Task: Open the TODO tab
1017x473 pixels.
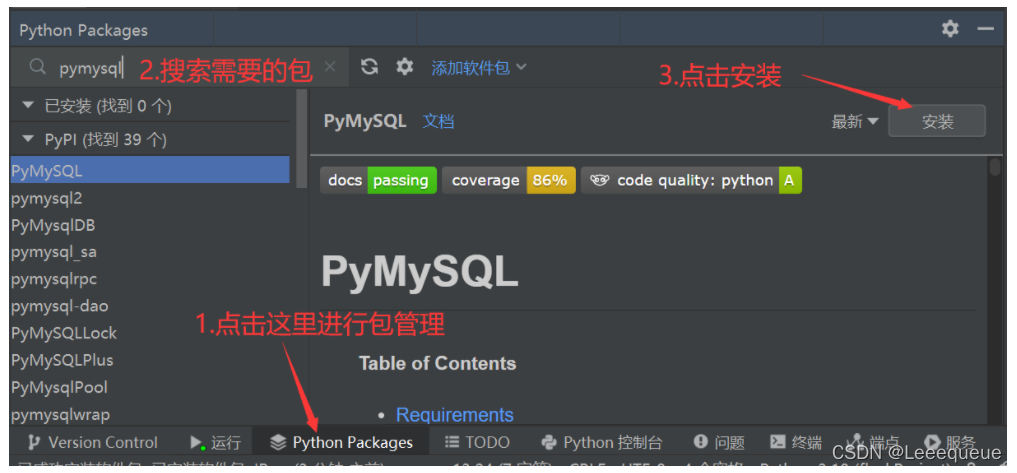Action: pyautogui.click(x=477, y=443)
